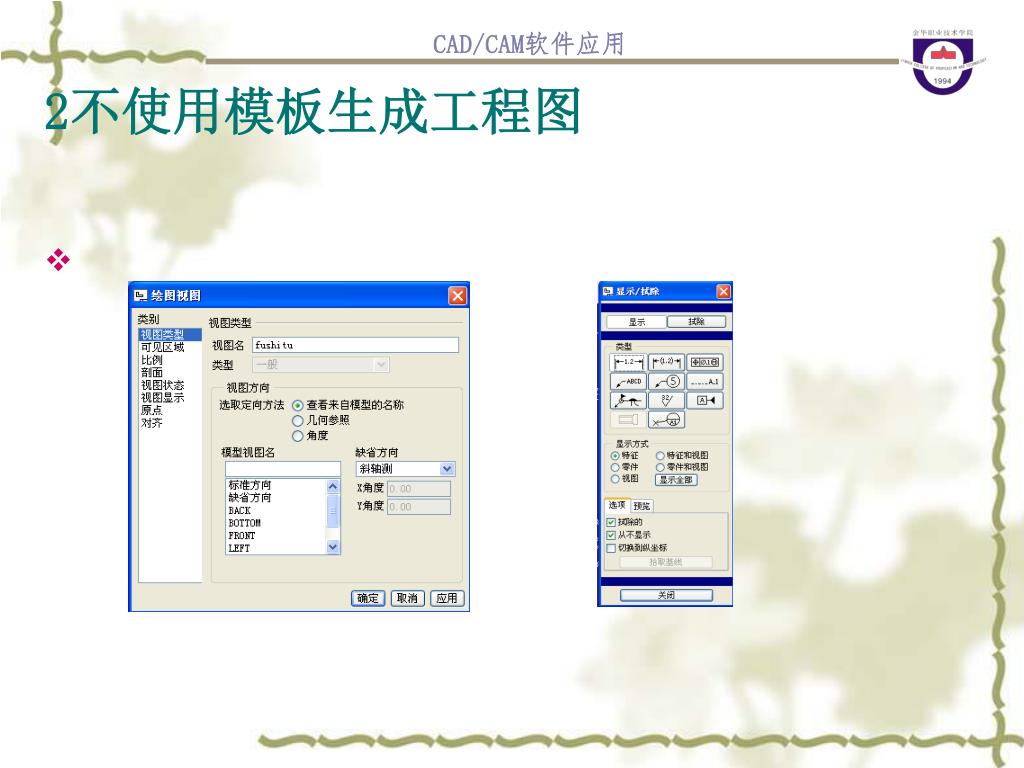Select 标准方向 in model view list

276,486
